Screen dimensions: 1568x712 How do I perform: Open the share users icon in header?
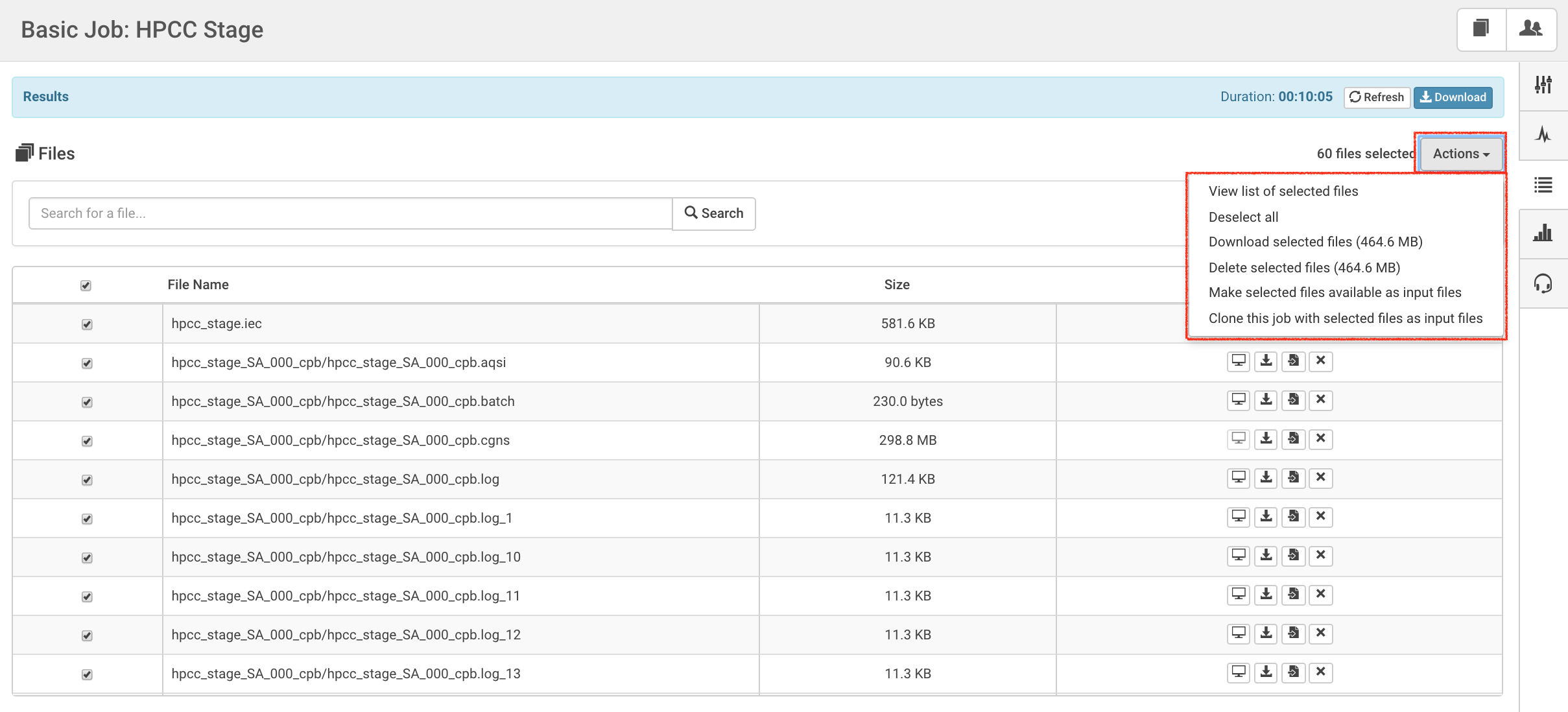pos(1530,29)
